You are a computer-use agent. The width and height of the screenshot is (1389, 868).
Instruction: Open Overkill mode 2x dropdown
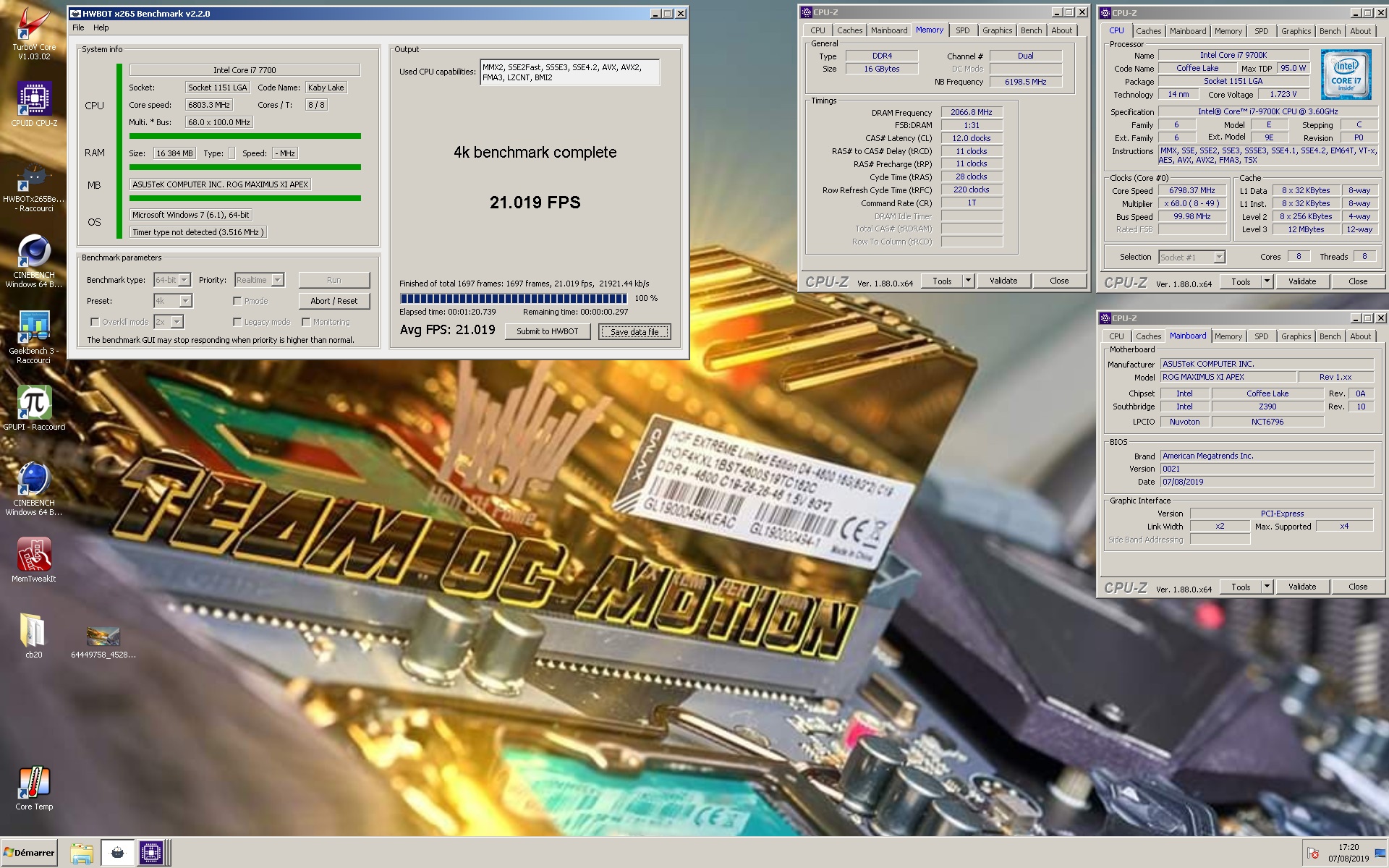(169, 322)
